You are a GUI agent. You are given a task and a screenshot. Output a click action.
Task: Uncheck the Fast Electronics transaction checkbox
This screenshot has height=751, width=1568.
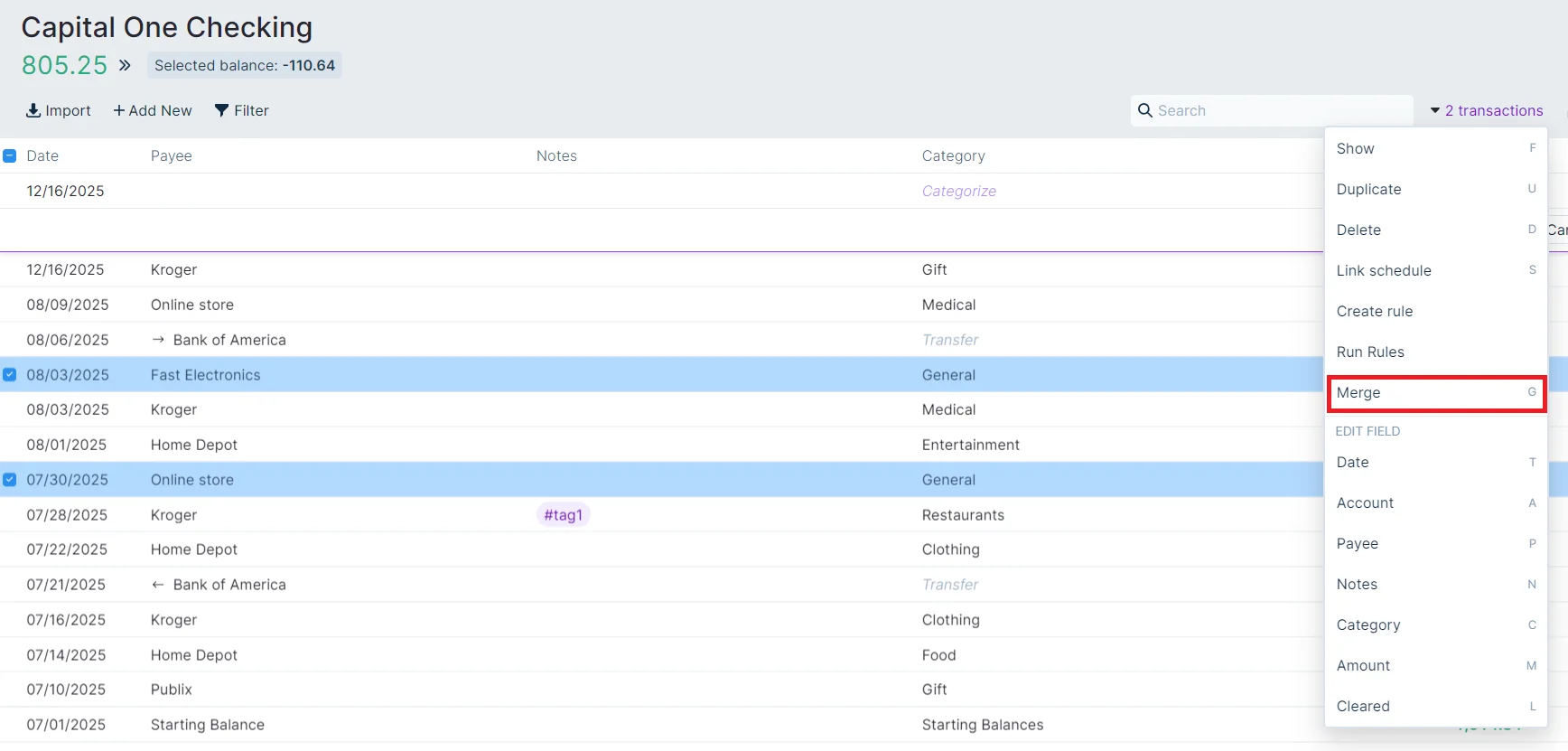(x=10, y=374)
